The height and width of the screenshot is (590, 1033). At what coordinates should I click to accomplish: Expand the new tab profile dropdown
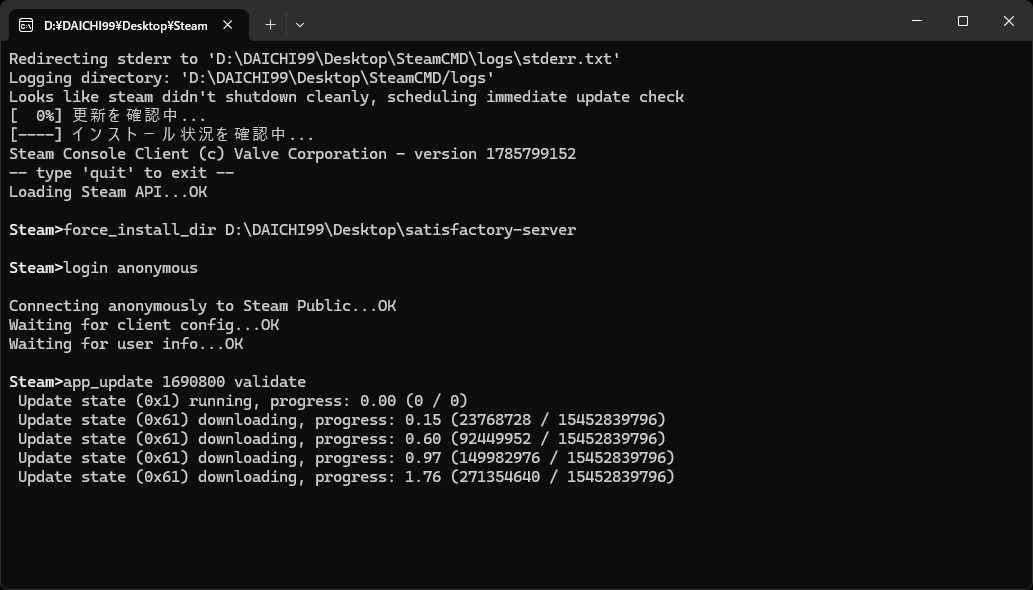point(300,24)
